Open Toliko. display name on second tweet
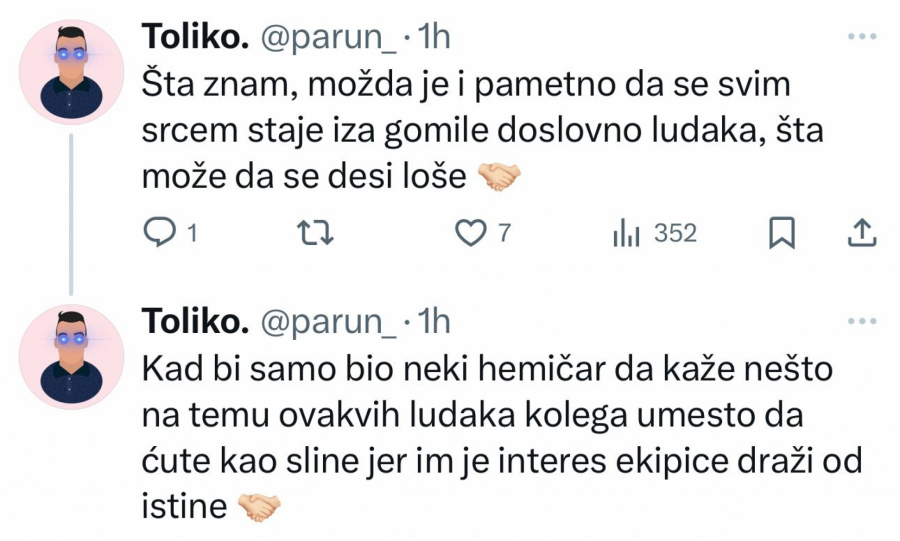900x541 pixels. [195, 321]
